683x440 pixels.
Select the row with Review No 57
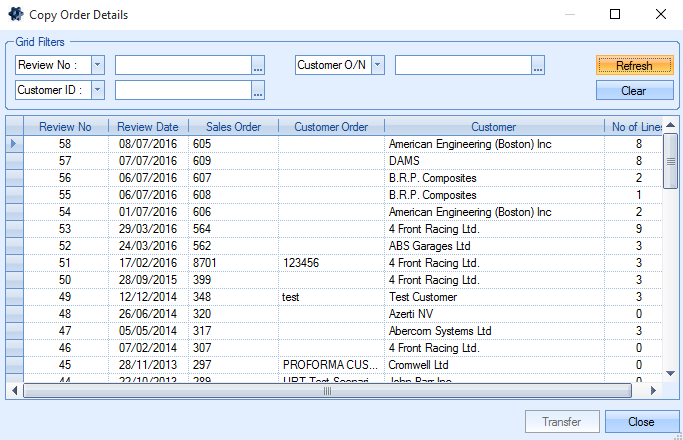pos(300,161)
